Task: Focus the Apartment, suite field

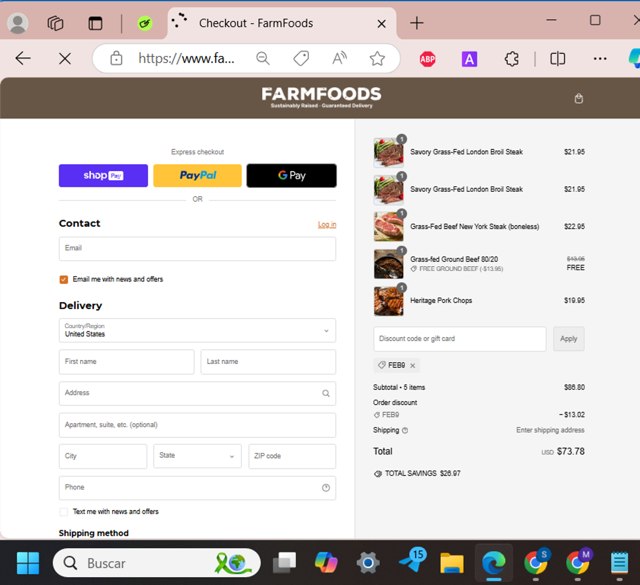Action: 198,425
